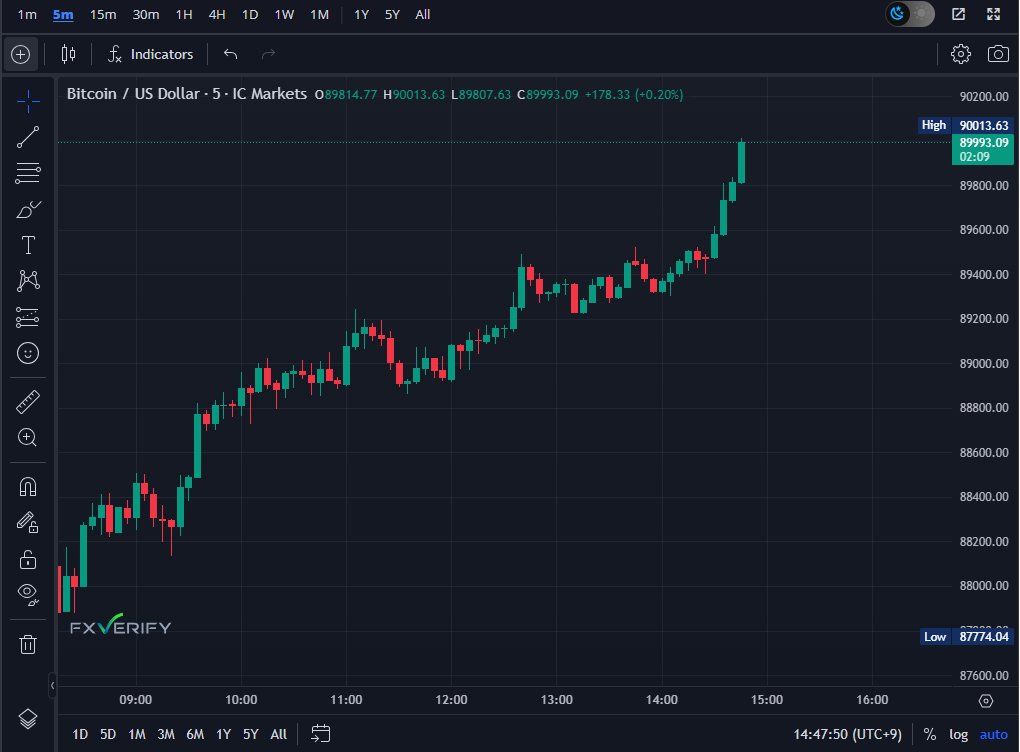Open timezone menu showing UTC+9
Screen dimensions: 1020x752
[x=848, y=734]
